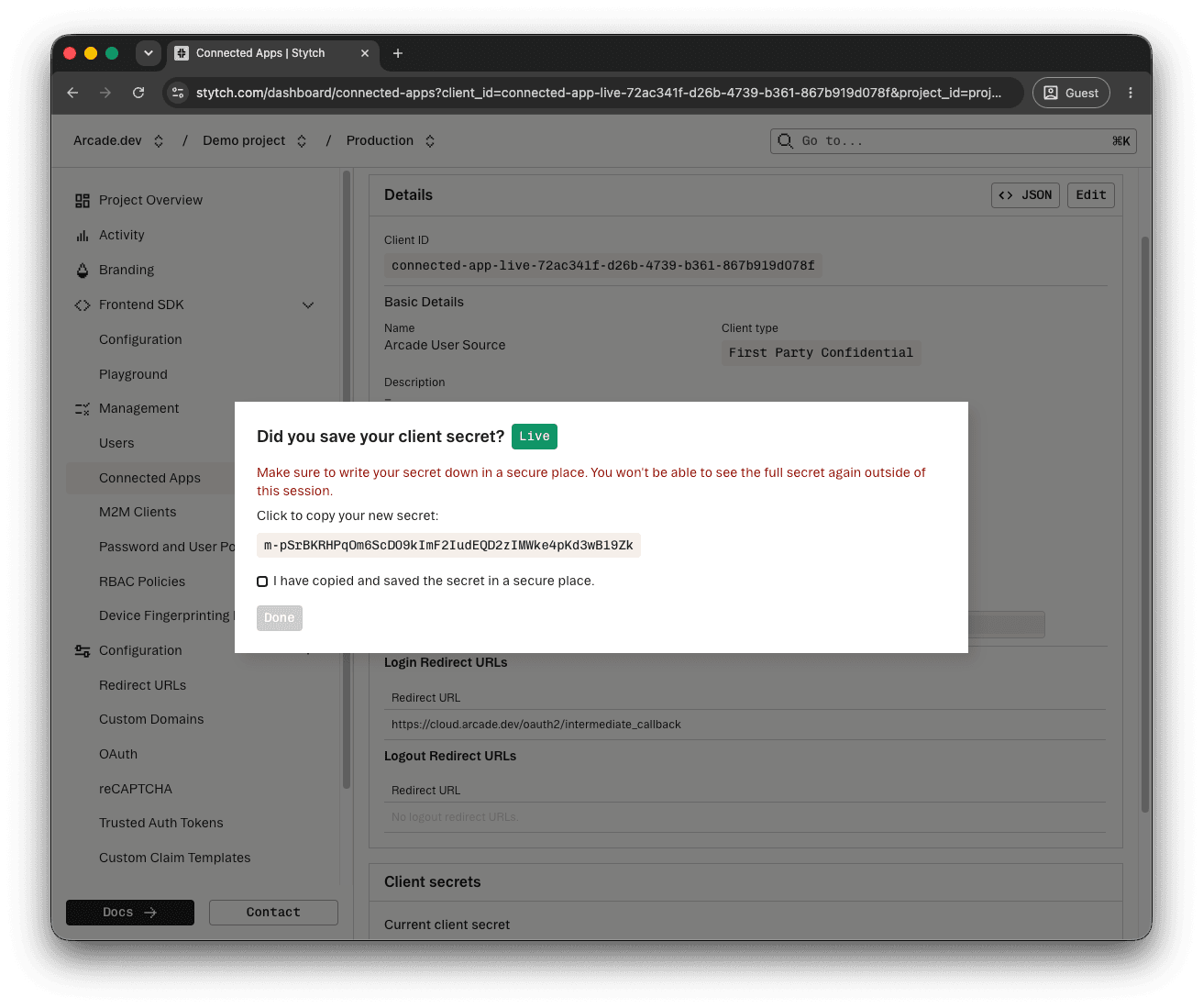
Task: Collapse the Frontend SDK section chevron
Action: [308, 305]
